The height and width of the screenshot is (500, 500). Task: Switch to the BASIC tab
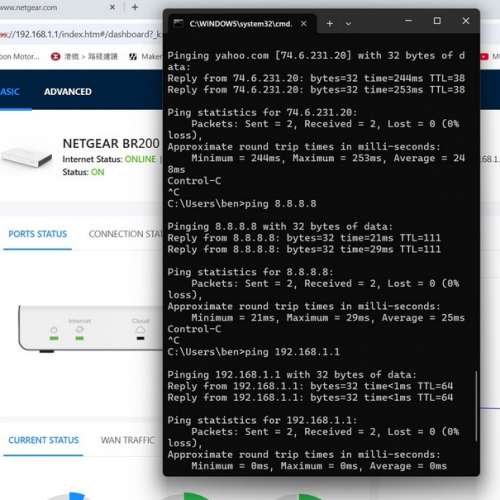pos(10,92)
